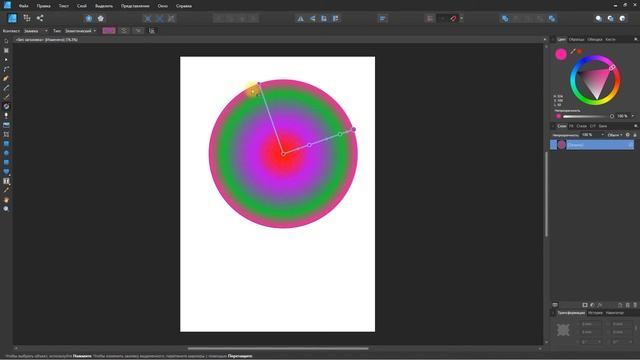640x360 pixels.
Task: Toggle the layer lock icon
Action: [x=635, y=135]
